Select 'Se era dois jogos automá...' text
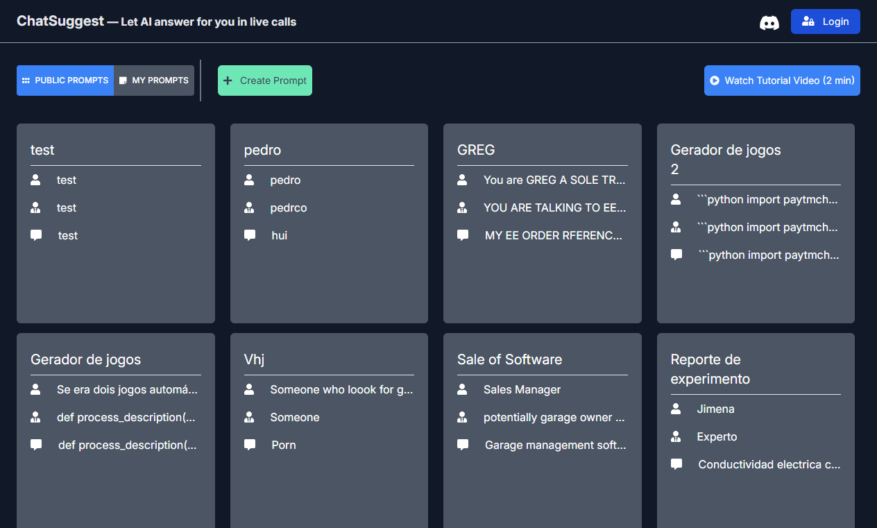 pyautogui.click(x=127, y=389)
